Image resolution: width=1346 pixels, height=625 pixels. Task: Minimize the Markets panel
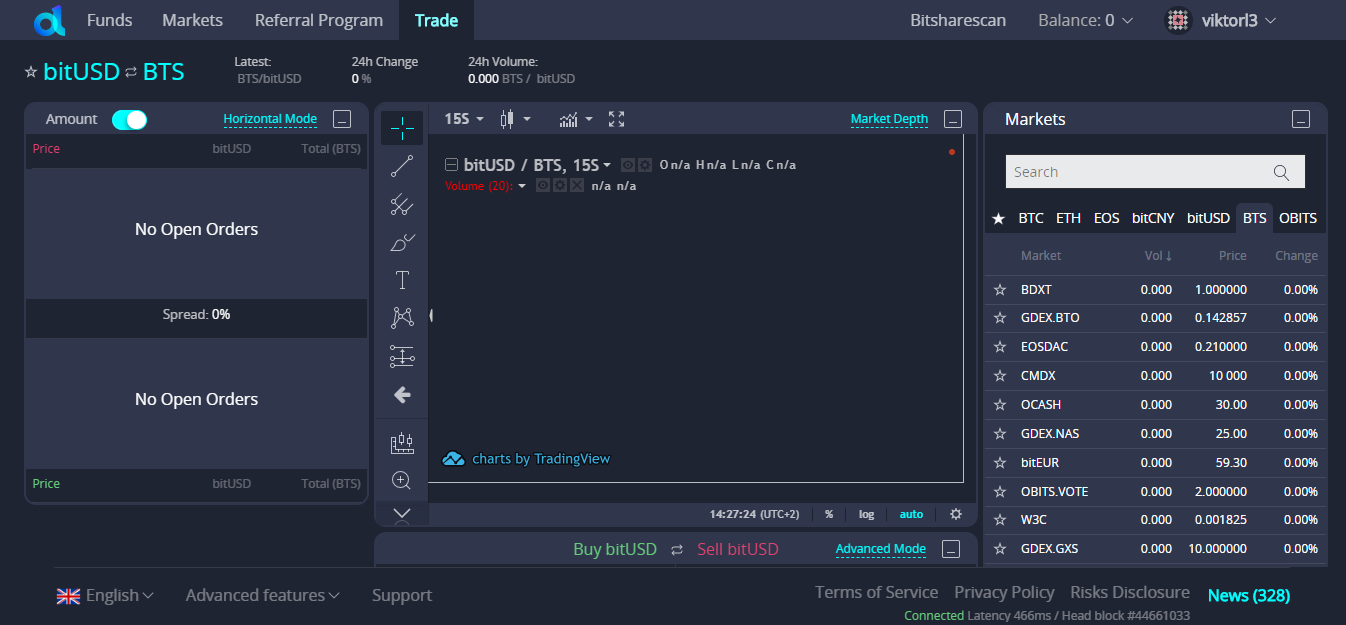1301,119
